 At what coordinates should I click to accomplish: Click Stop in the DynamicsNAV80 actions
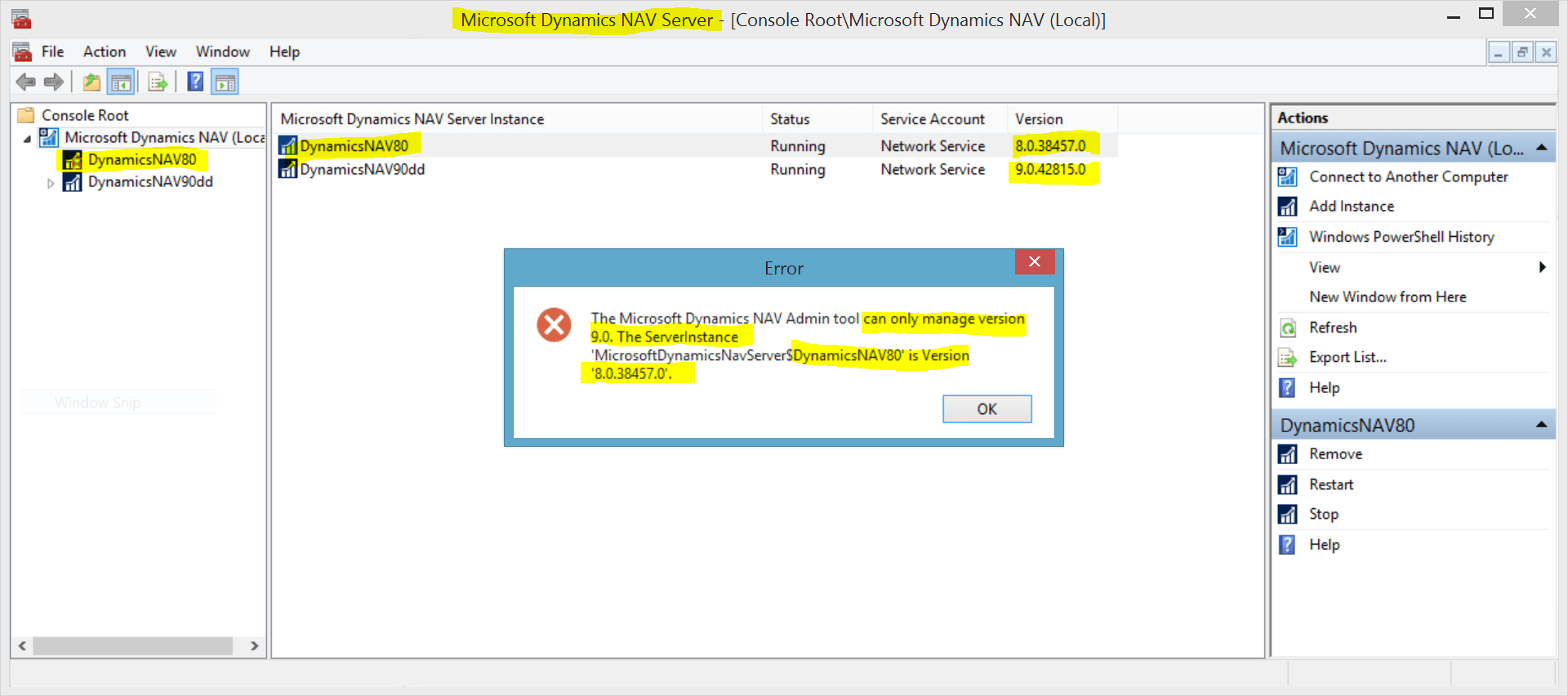1323,514
